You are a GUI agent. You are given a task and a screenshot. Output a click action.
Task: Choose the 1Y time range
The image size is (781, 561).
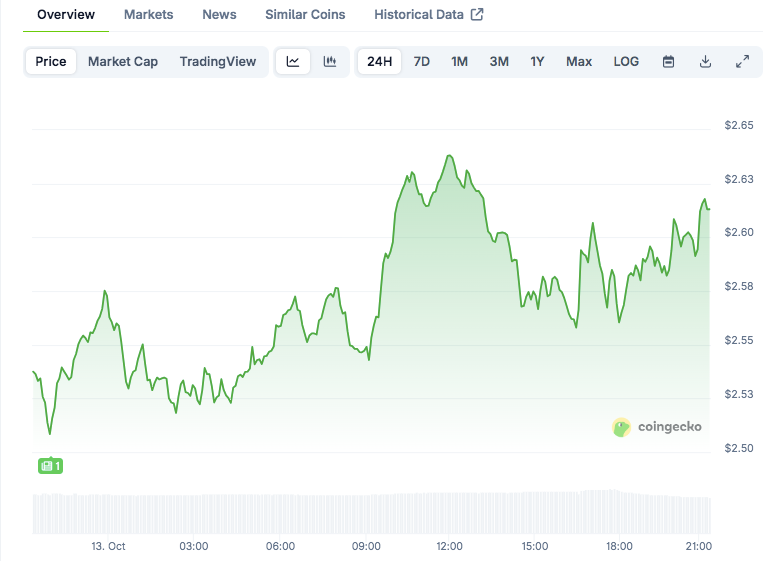(537, 61)
